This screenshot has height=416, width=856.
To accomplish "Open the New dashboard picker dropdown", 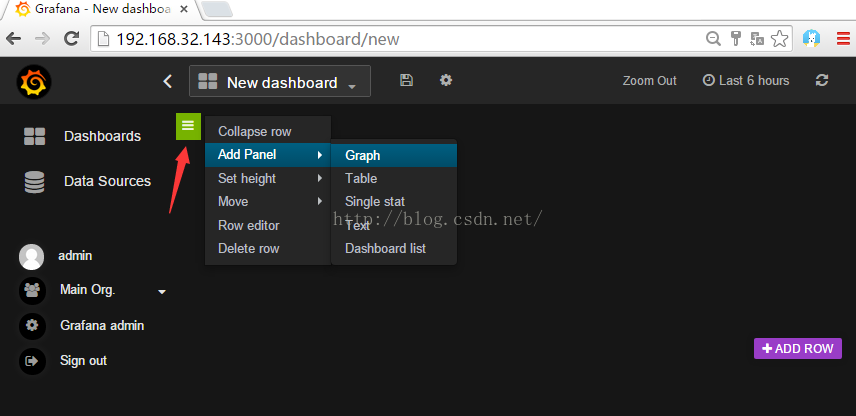I will 280,81.
